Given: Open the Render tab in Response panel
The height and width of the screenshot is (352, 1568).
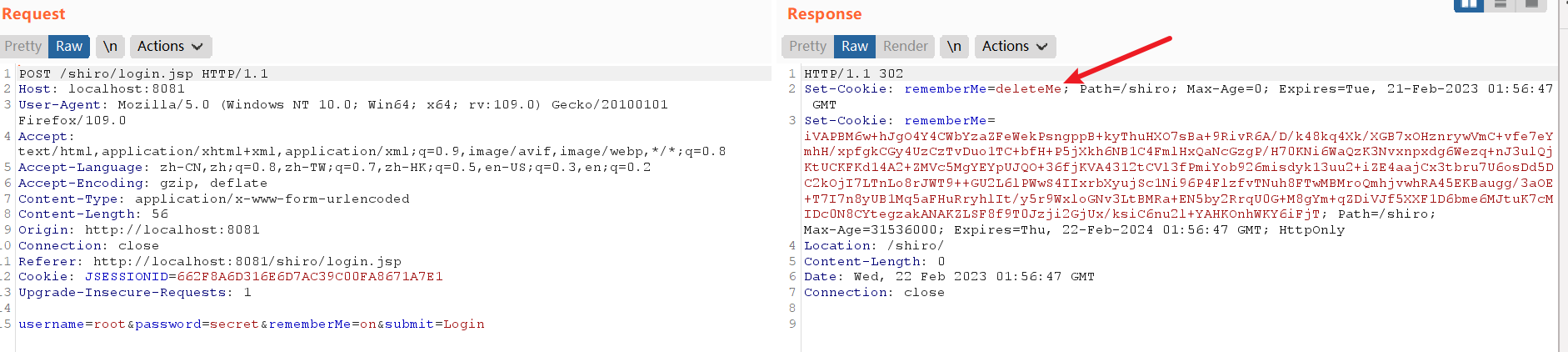Looking at the screenshot, I should pos(905,47).
